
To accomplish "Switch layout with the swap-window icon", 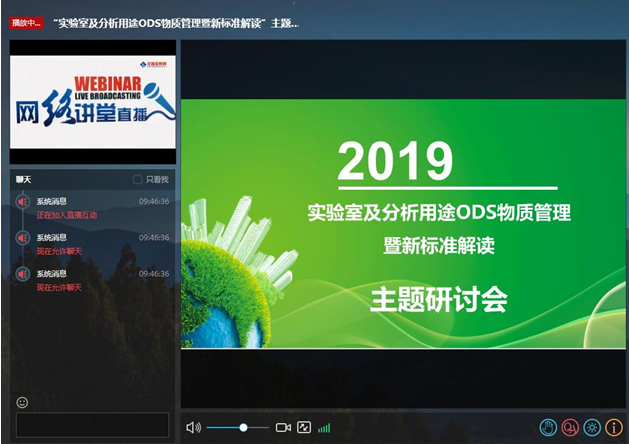I will point(304,427).
